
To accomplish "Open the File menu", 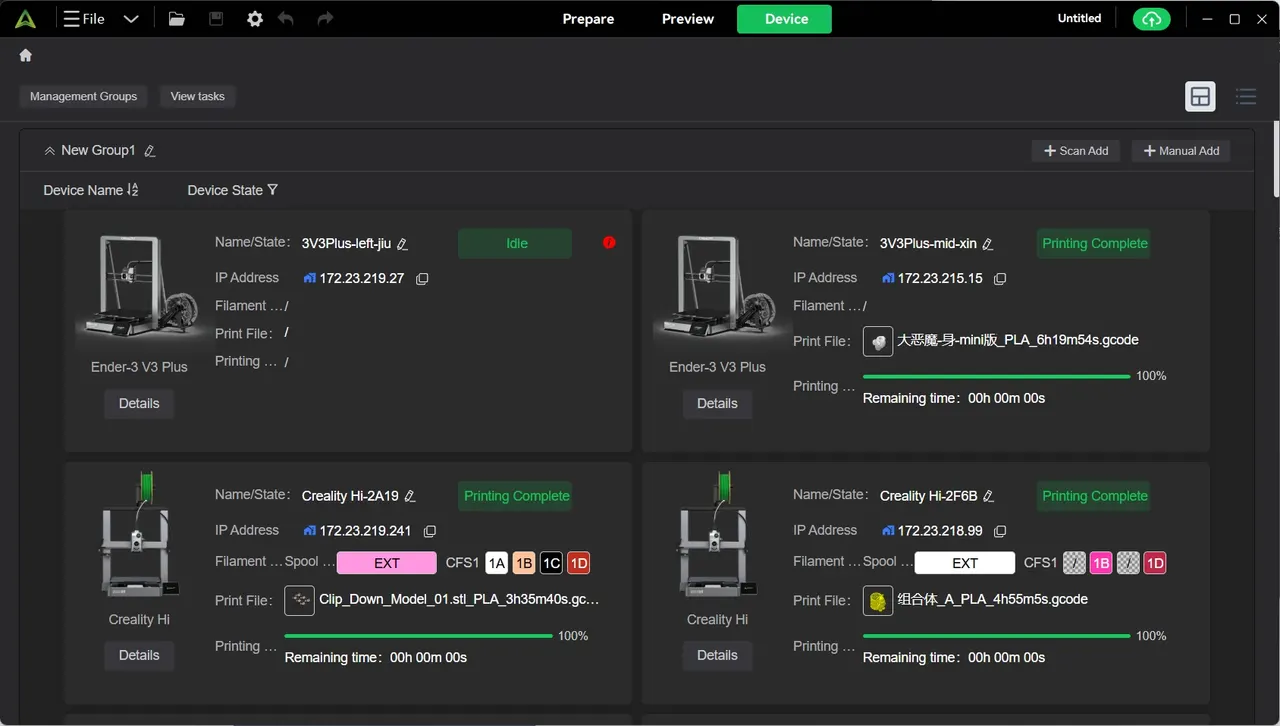I will point(84,19).
